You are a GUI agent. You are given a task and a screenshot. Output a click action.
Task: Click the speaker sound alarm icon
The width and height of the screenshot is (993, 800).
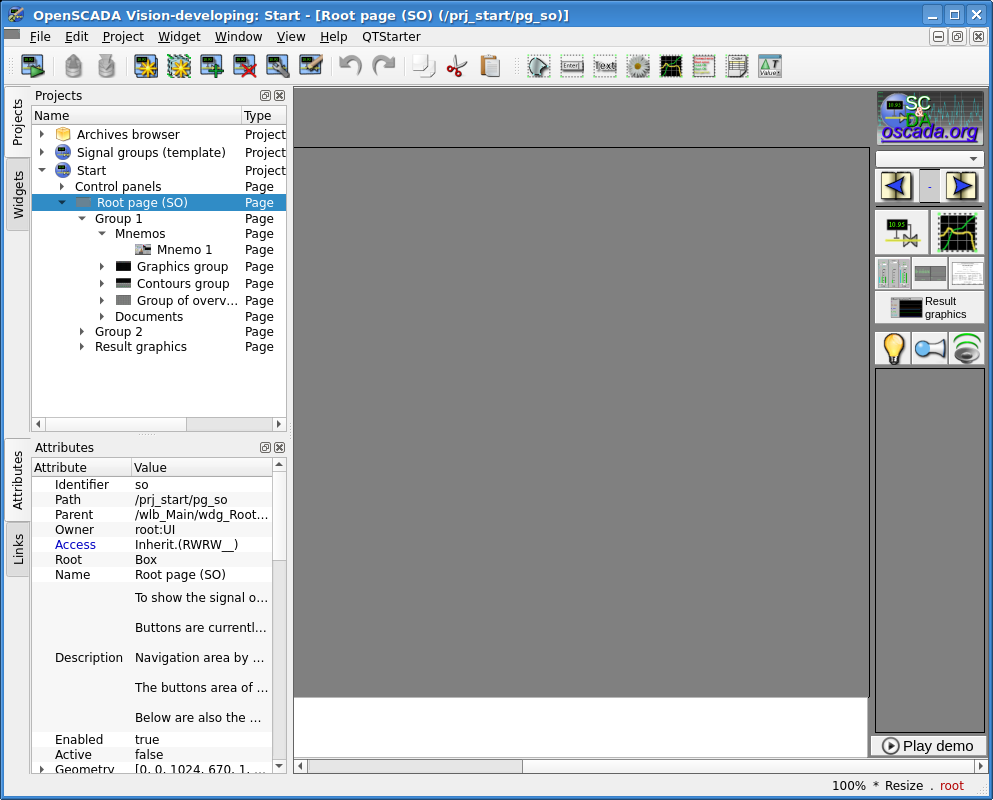pos(966,348)
